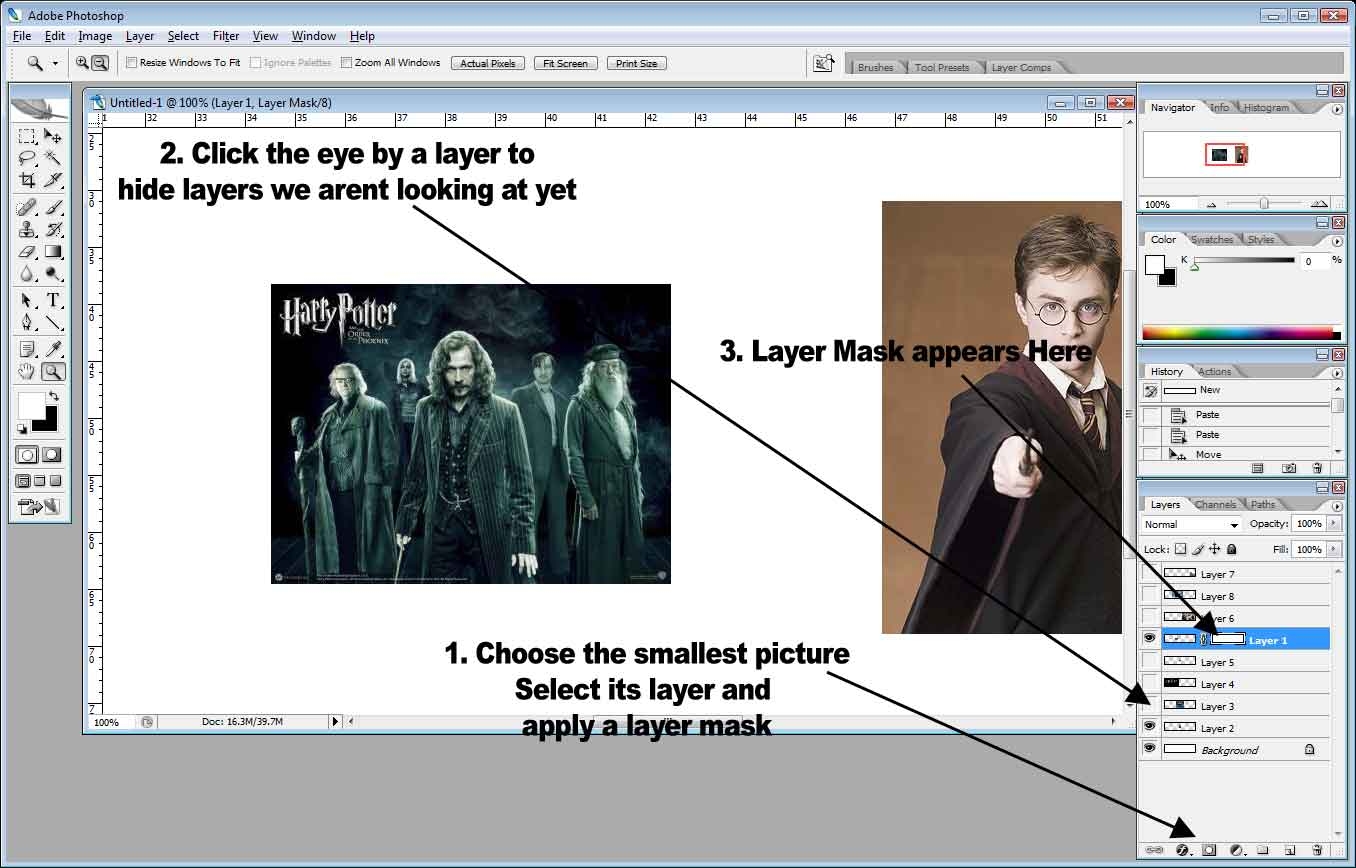The height and width of the screenshot is (868, 1356).
Task: Hide the Background layer eye icon
Action: point(1150,749)
